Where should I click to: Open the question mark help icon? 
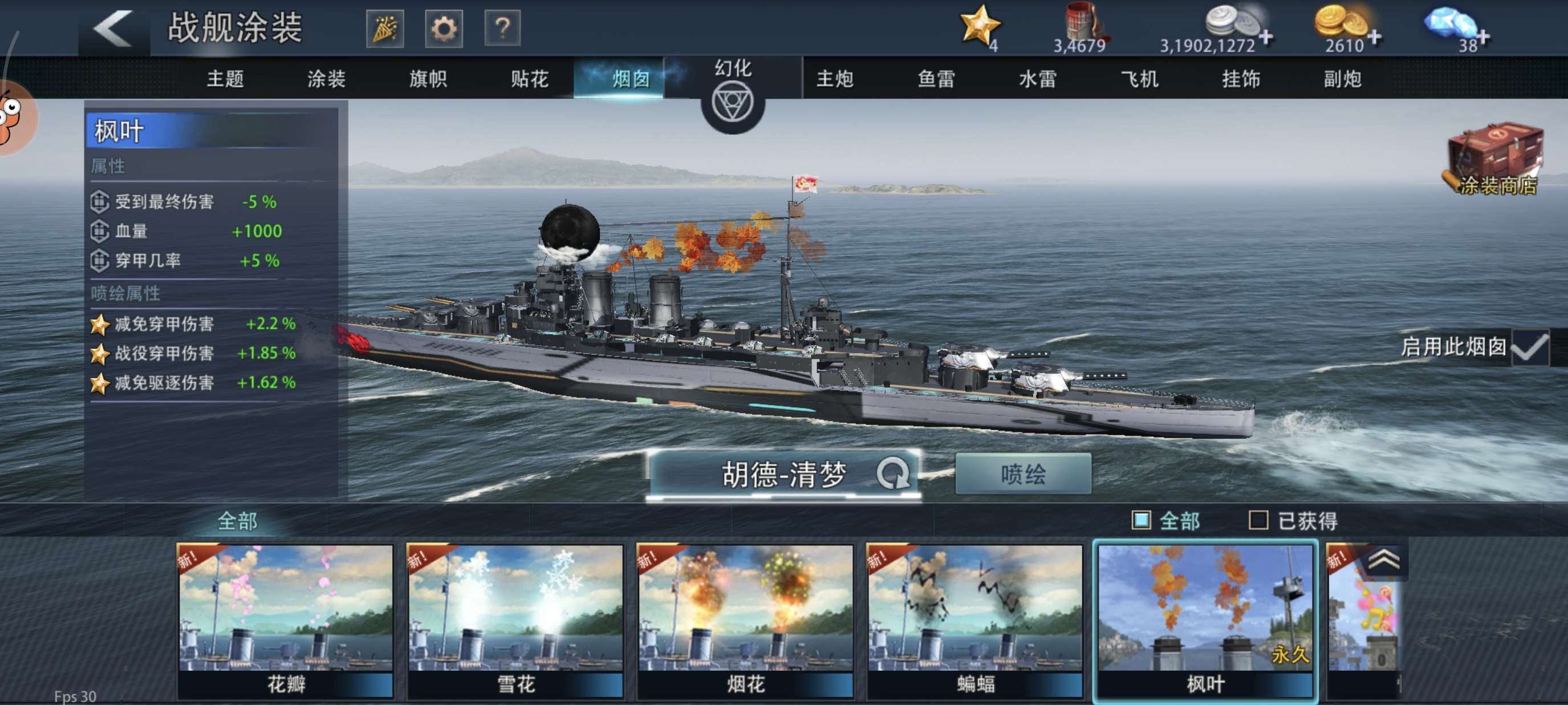(502, 28)
